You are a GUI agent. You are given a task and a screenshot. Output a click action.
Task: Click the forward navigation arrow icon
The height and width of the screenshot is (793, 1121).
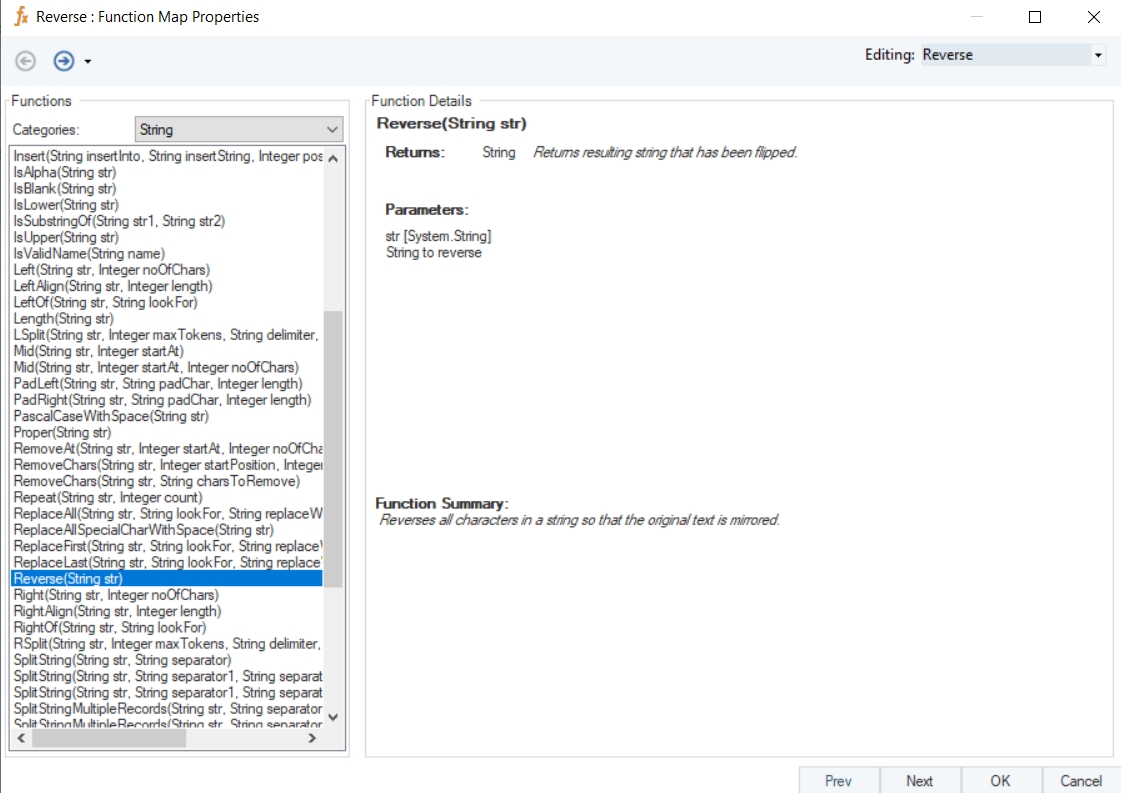[63, 61]
